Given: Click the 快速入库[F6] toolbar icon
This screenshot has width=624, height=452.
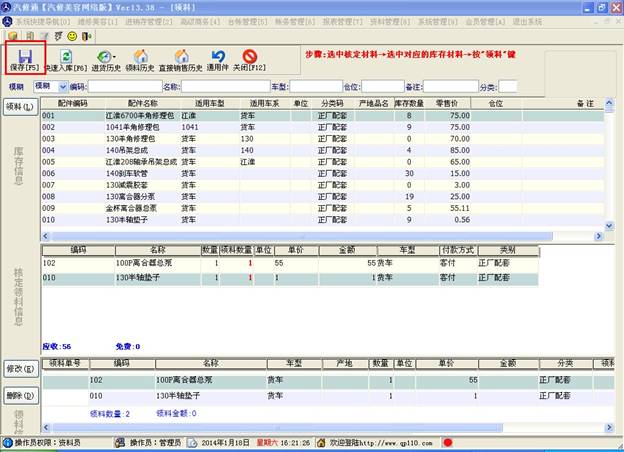Looking at the screenshot, I should pyautogui.click(x=65, y=62).
